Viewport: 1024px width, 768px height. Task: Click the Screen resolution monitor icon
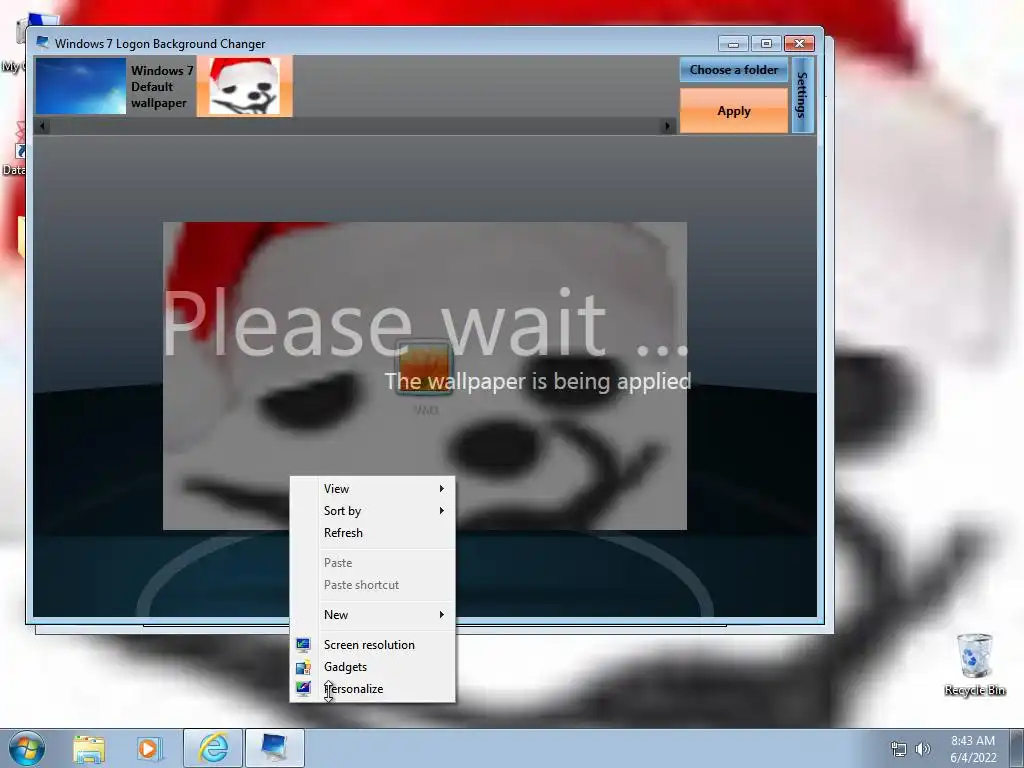pos(303,645)
